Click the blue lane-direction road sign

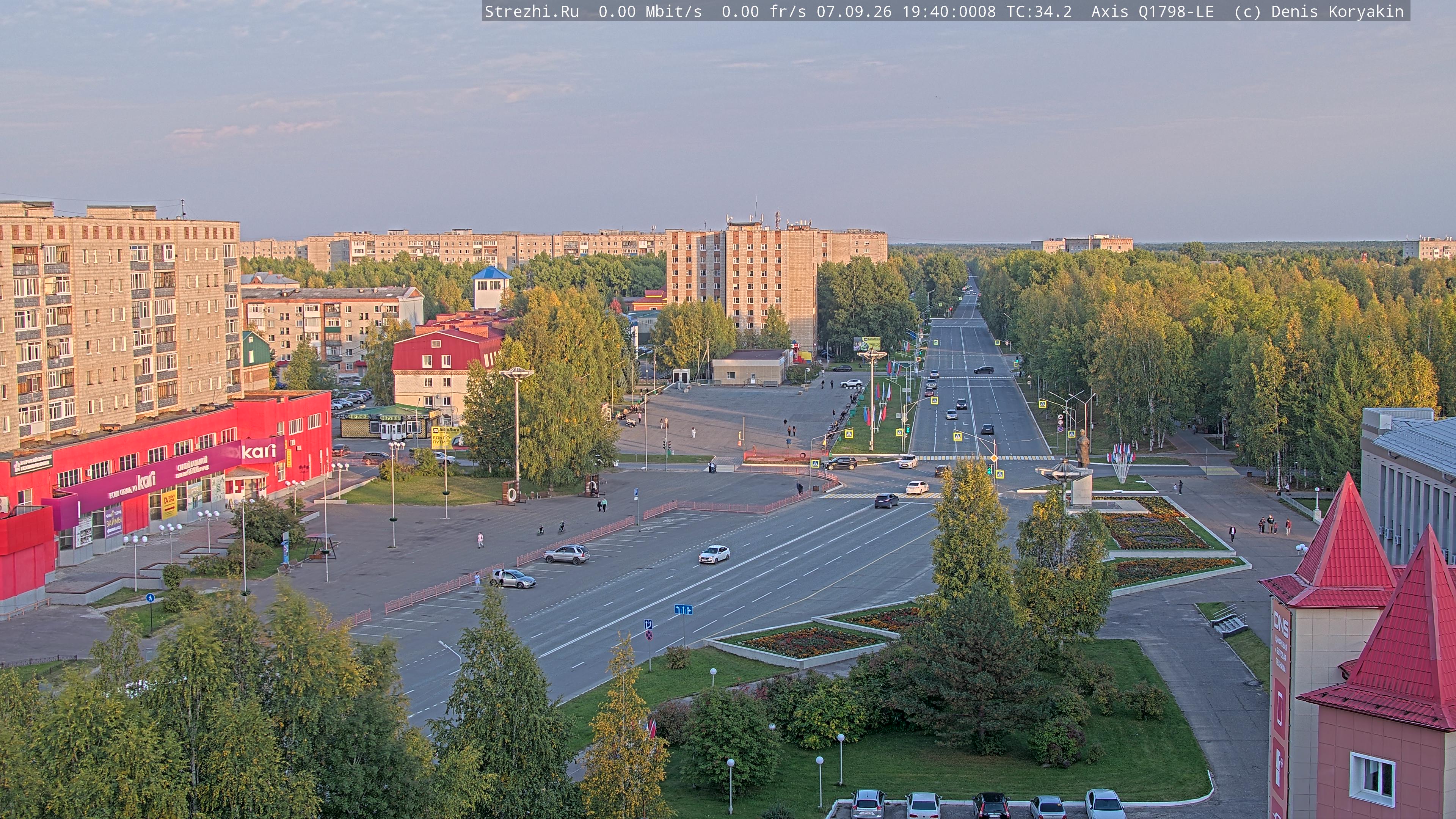[683, 609]
